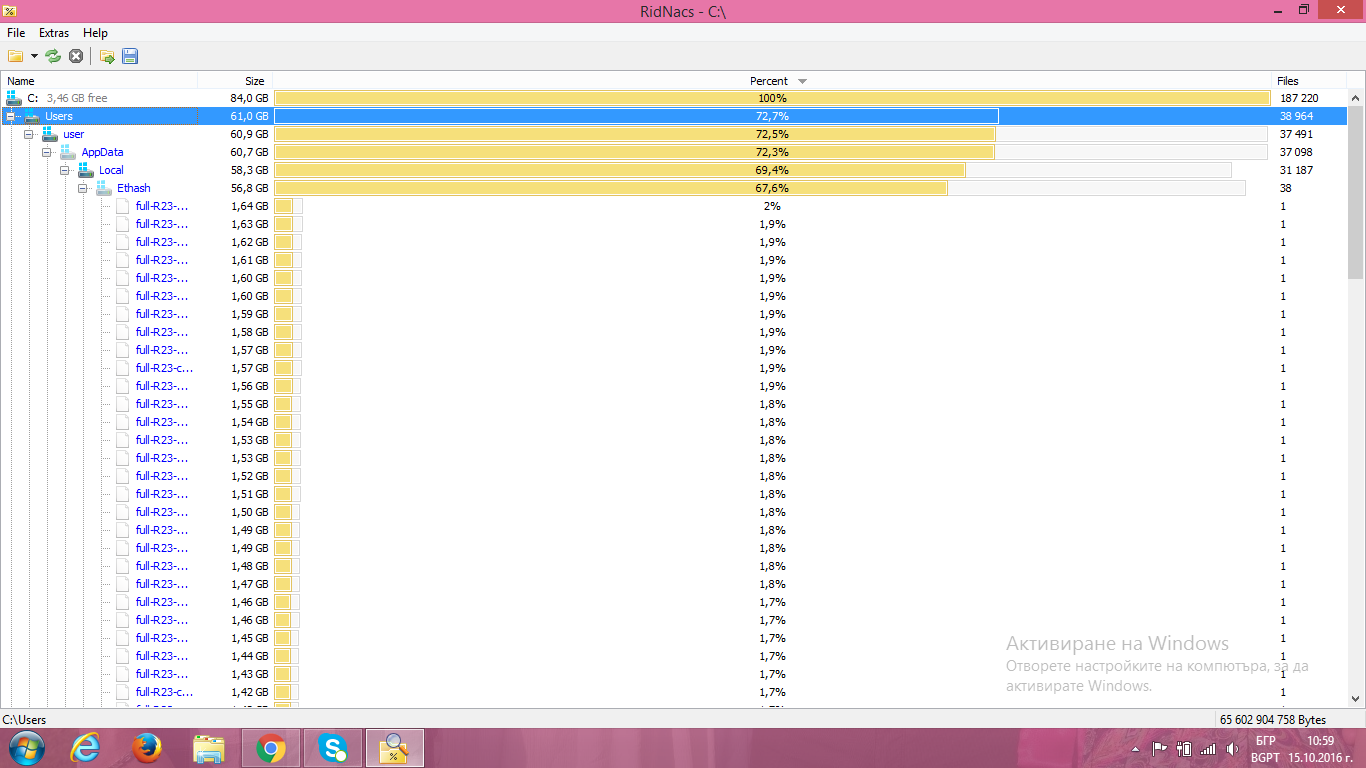Click the green refresh arrows icon
1366x768 pixels.
point(53,56)
